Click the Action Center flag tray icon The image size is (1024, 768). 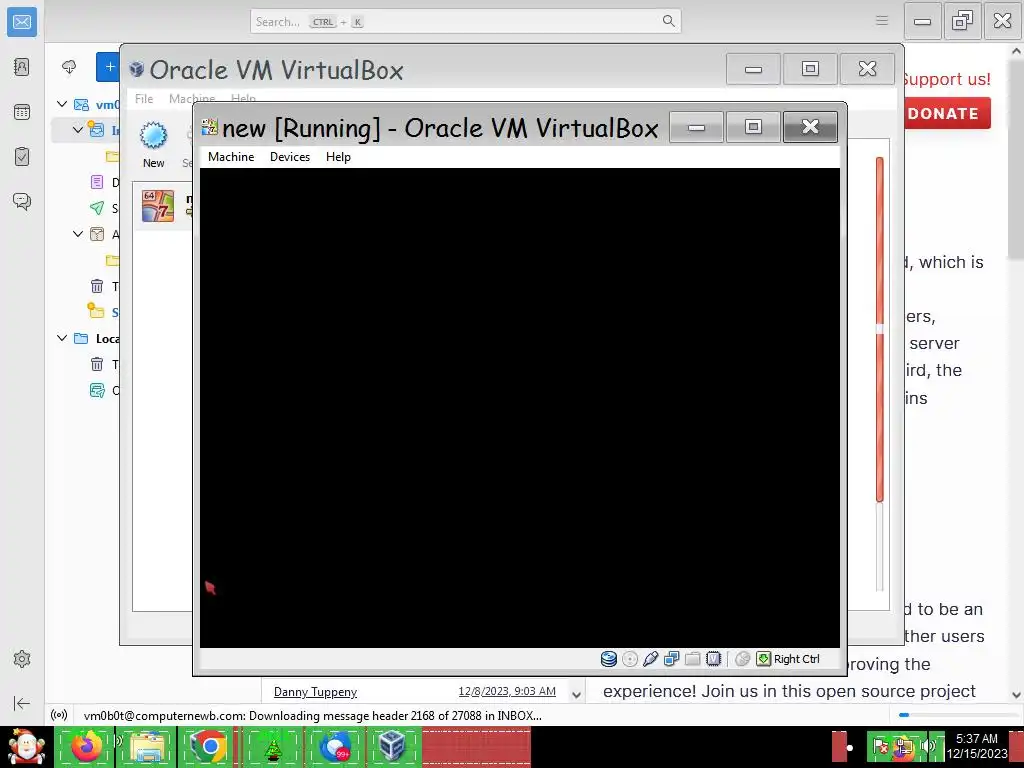pos(881,746)
